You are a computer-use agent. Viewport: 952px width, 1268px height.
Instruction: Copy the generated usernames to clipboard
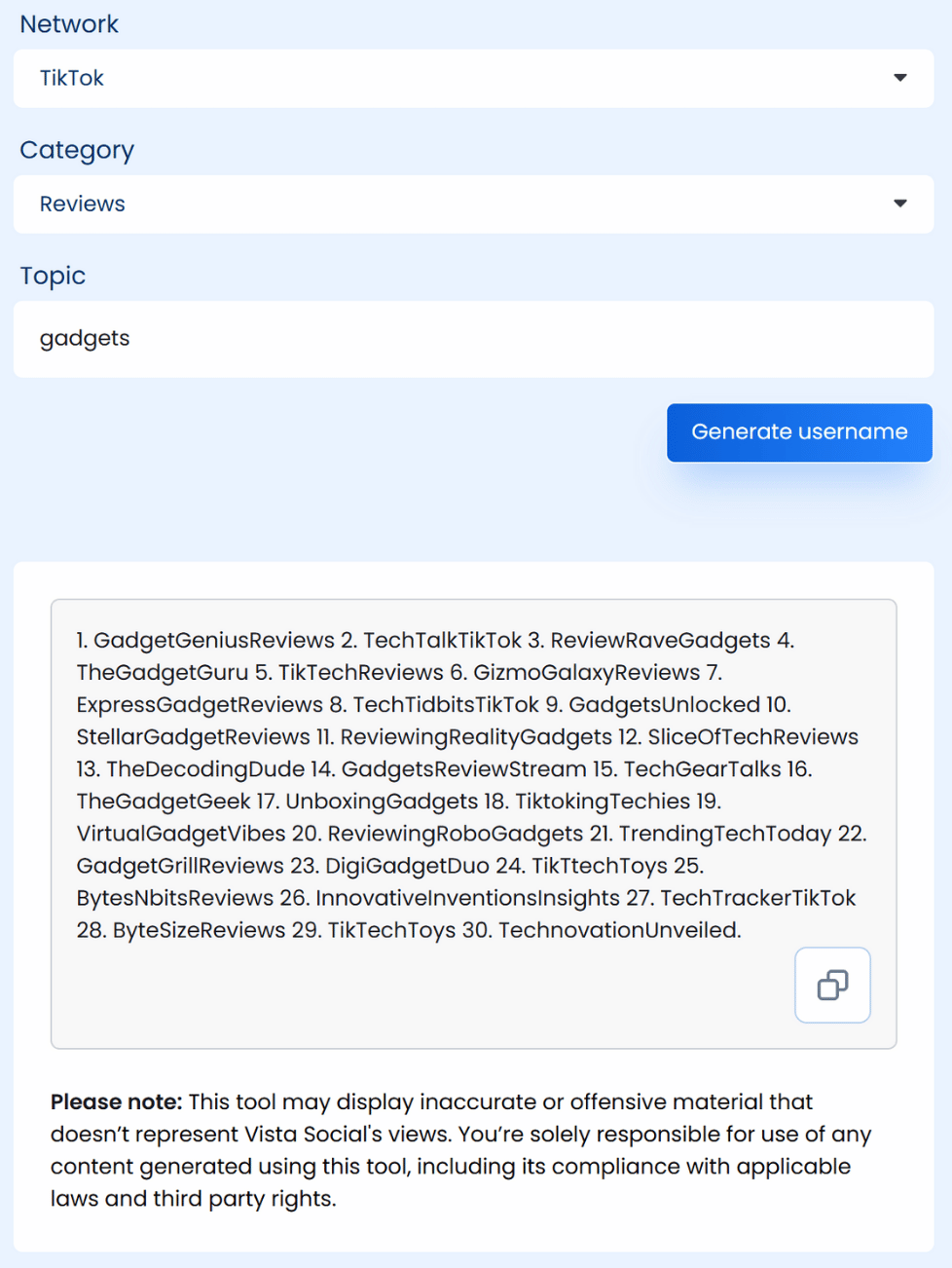832,985
